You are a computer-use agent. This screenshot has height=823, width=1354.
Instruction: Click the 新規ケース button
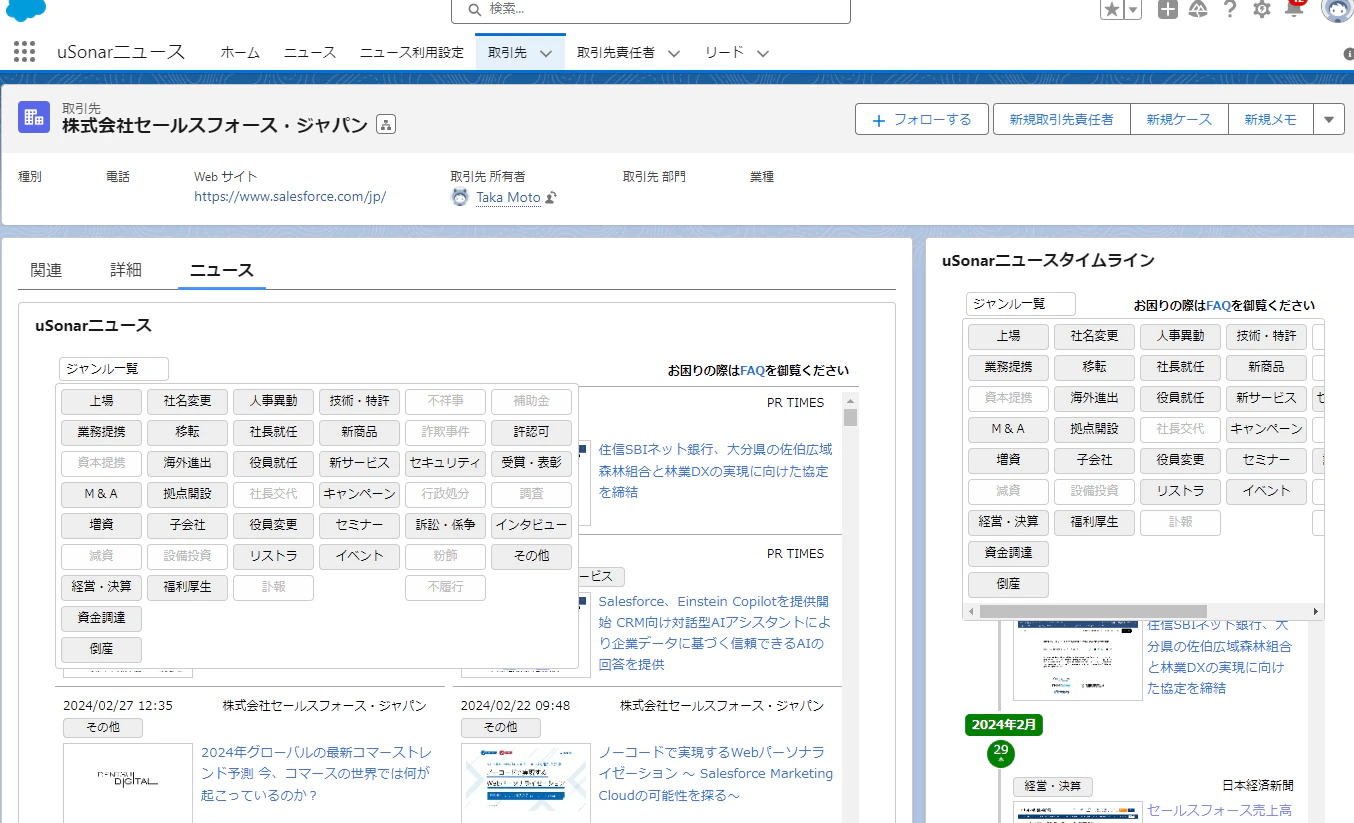coord(1179,119)
